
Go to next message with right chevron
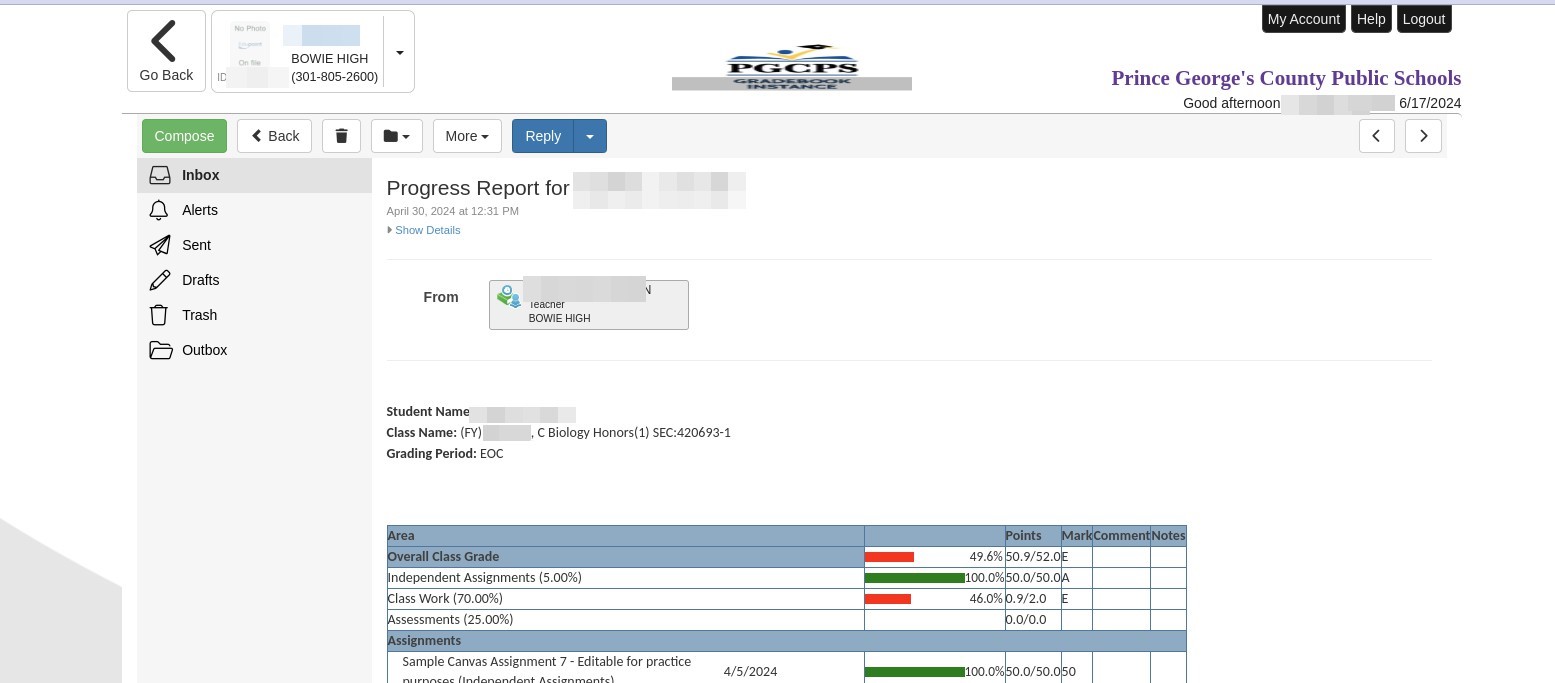click(1423, 136)
